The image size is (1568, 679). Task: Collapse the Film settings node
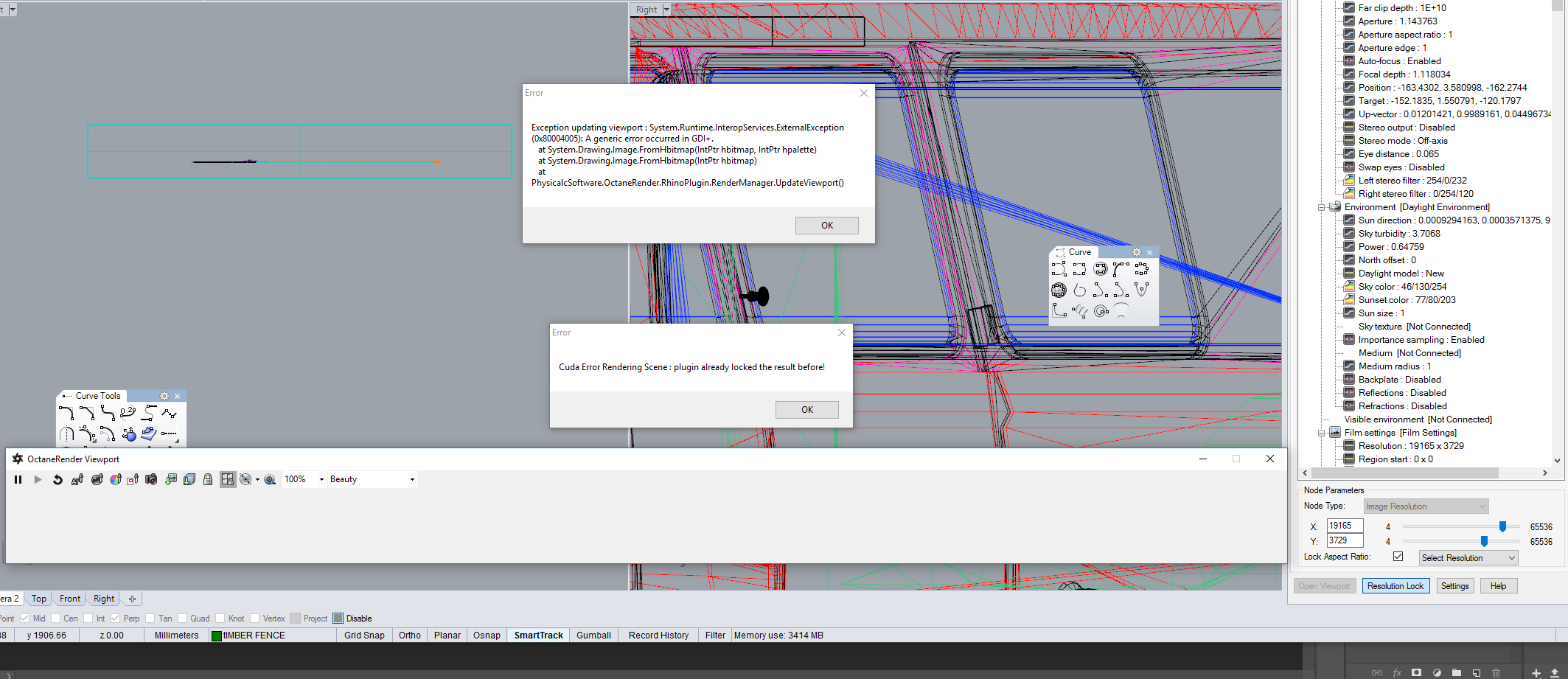click(x=1322, y=433)
